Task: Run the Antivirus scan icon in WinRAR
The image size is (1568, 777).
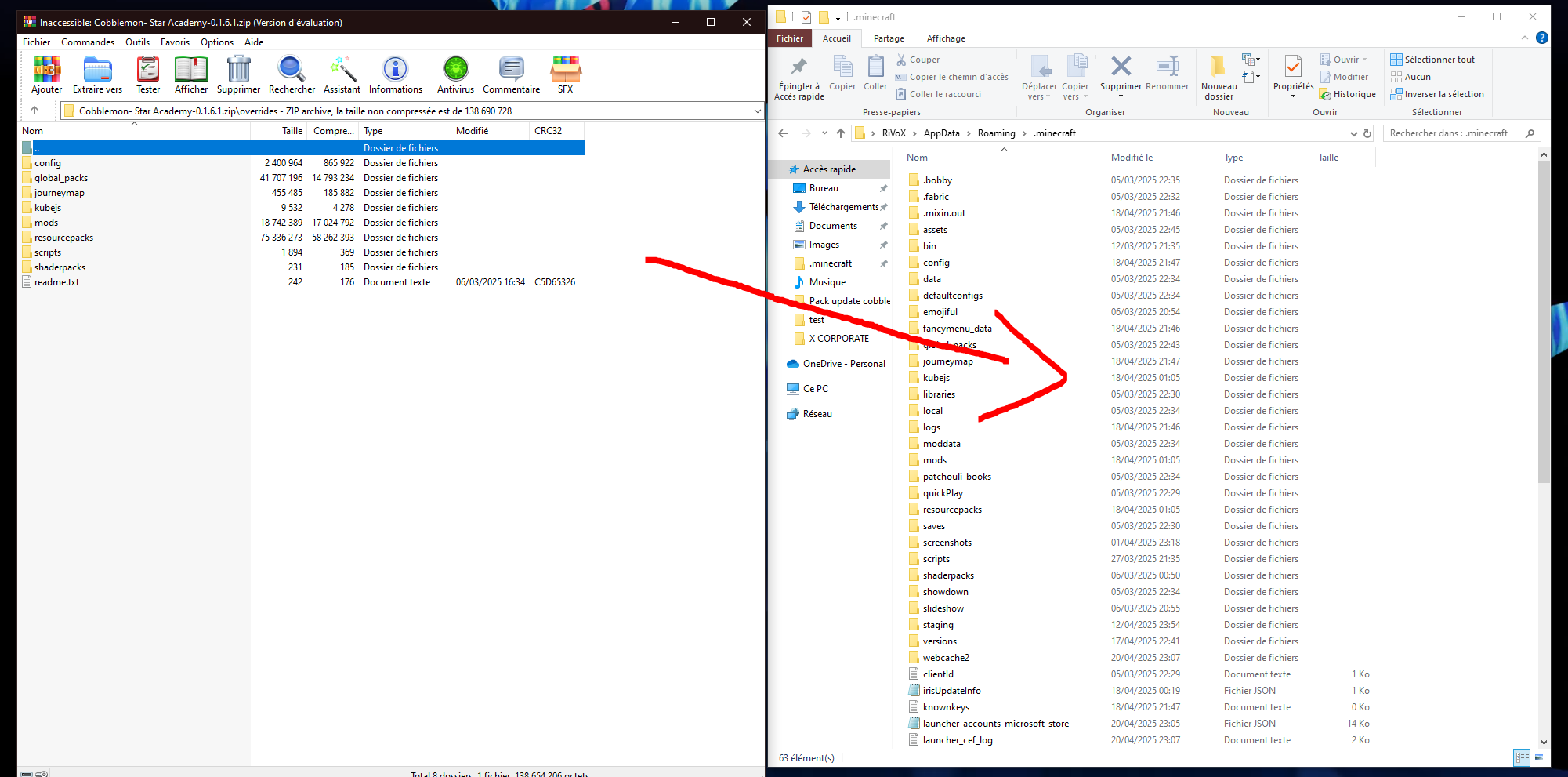Action: pos(455,75)
